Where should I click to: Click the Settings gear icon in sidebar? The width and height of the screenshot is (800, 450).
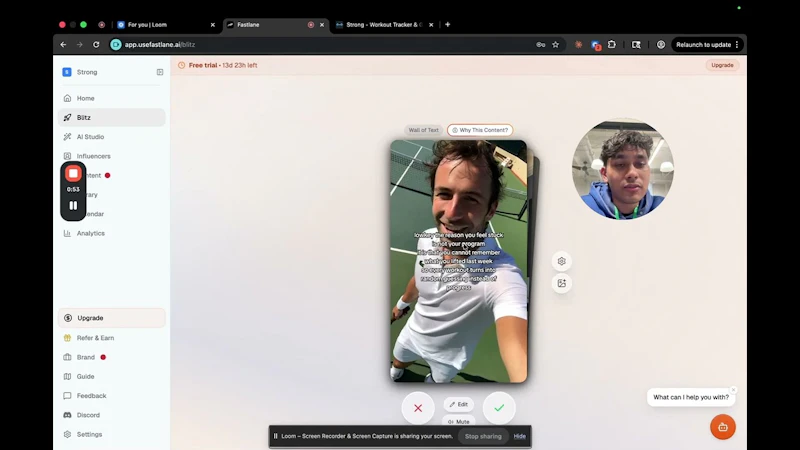tap(67, 435)
